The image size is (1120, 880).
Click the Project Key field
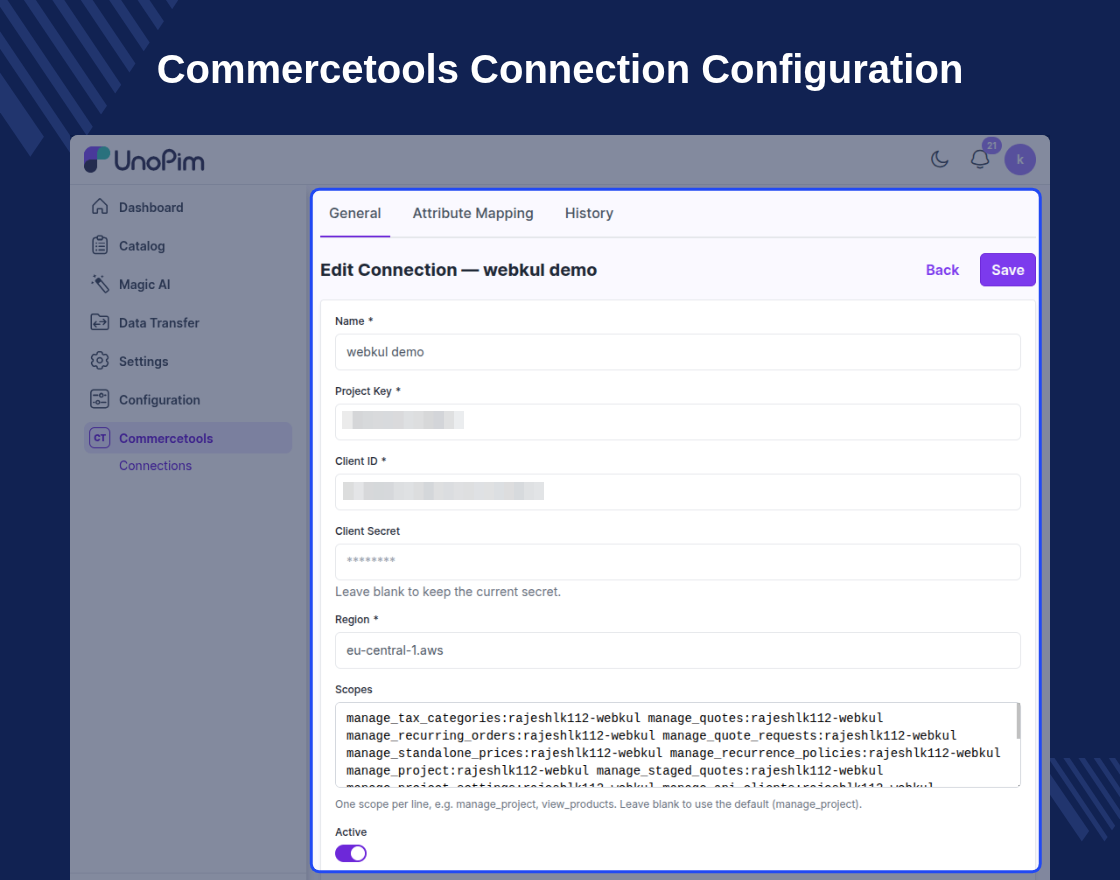tap(678, 422)
